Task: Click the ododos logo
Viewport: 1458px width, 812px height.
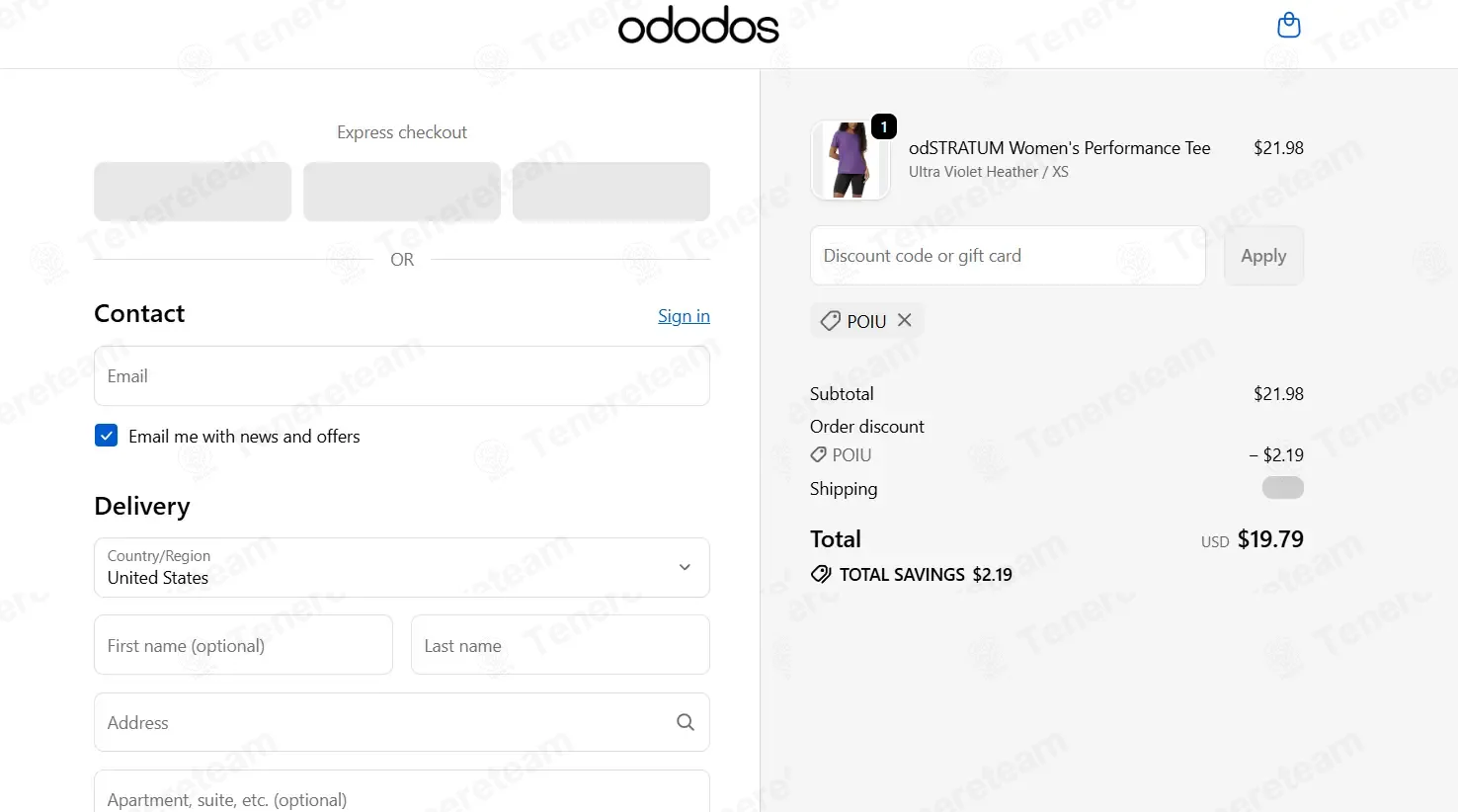Action: 698,27
